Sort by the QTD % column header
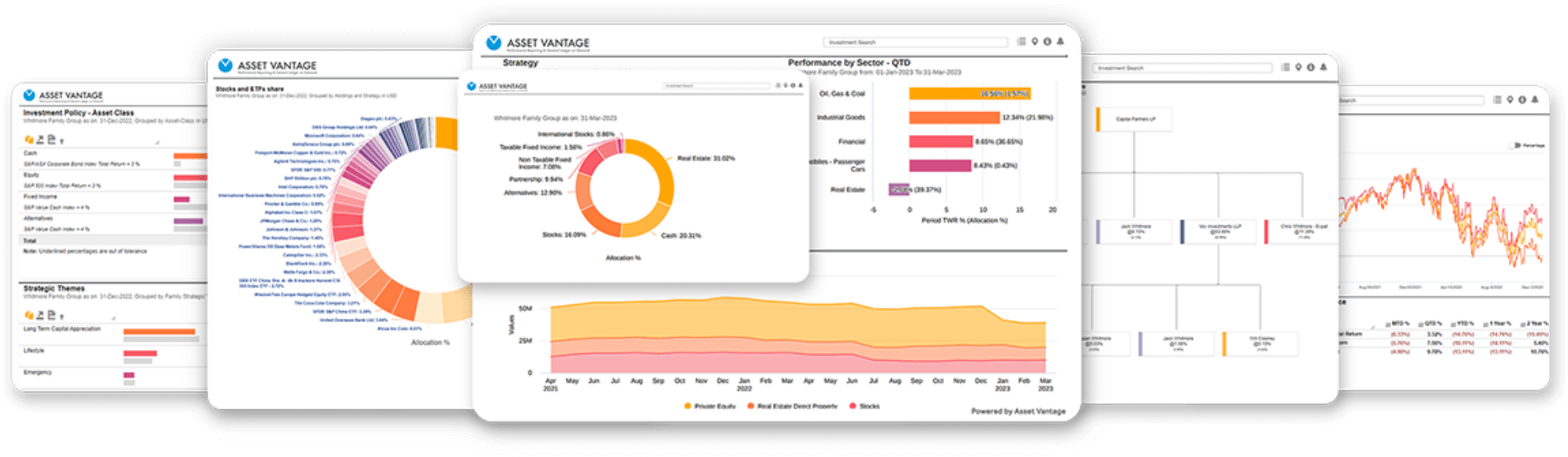Image resolution: width=1568 pixels, height=457 pixels. tap(1431, 323)
